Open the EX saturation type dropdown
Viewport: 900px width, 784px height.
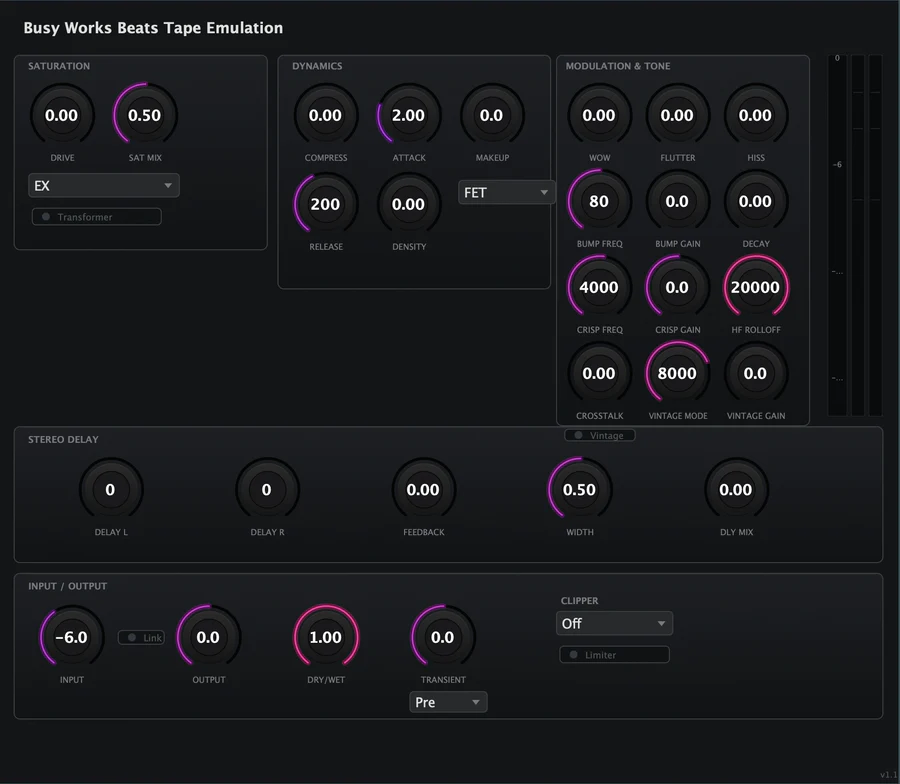click(104, 185)
